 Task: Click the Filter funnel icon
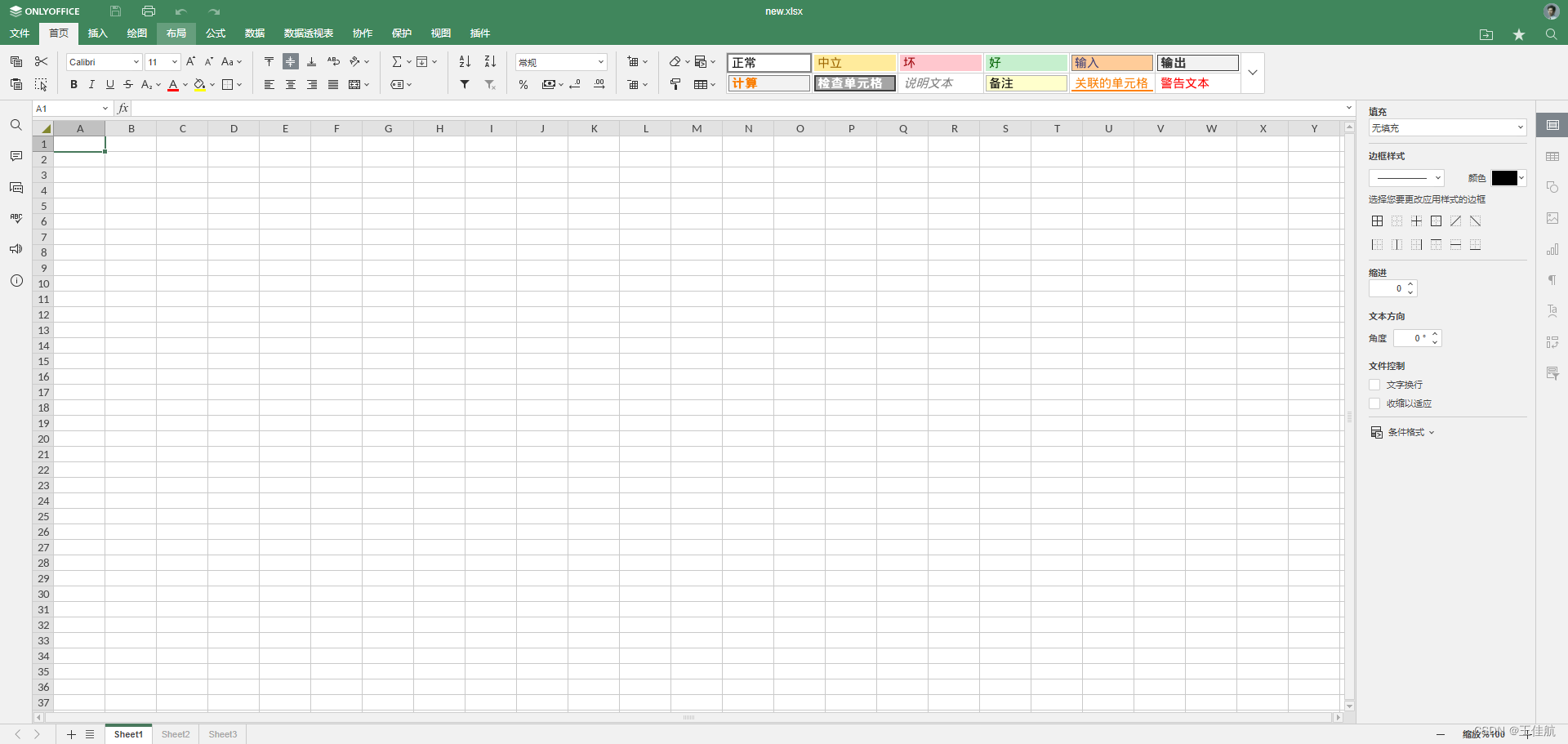tap(465, 84)
